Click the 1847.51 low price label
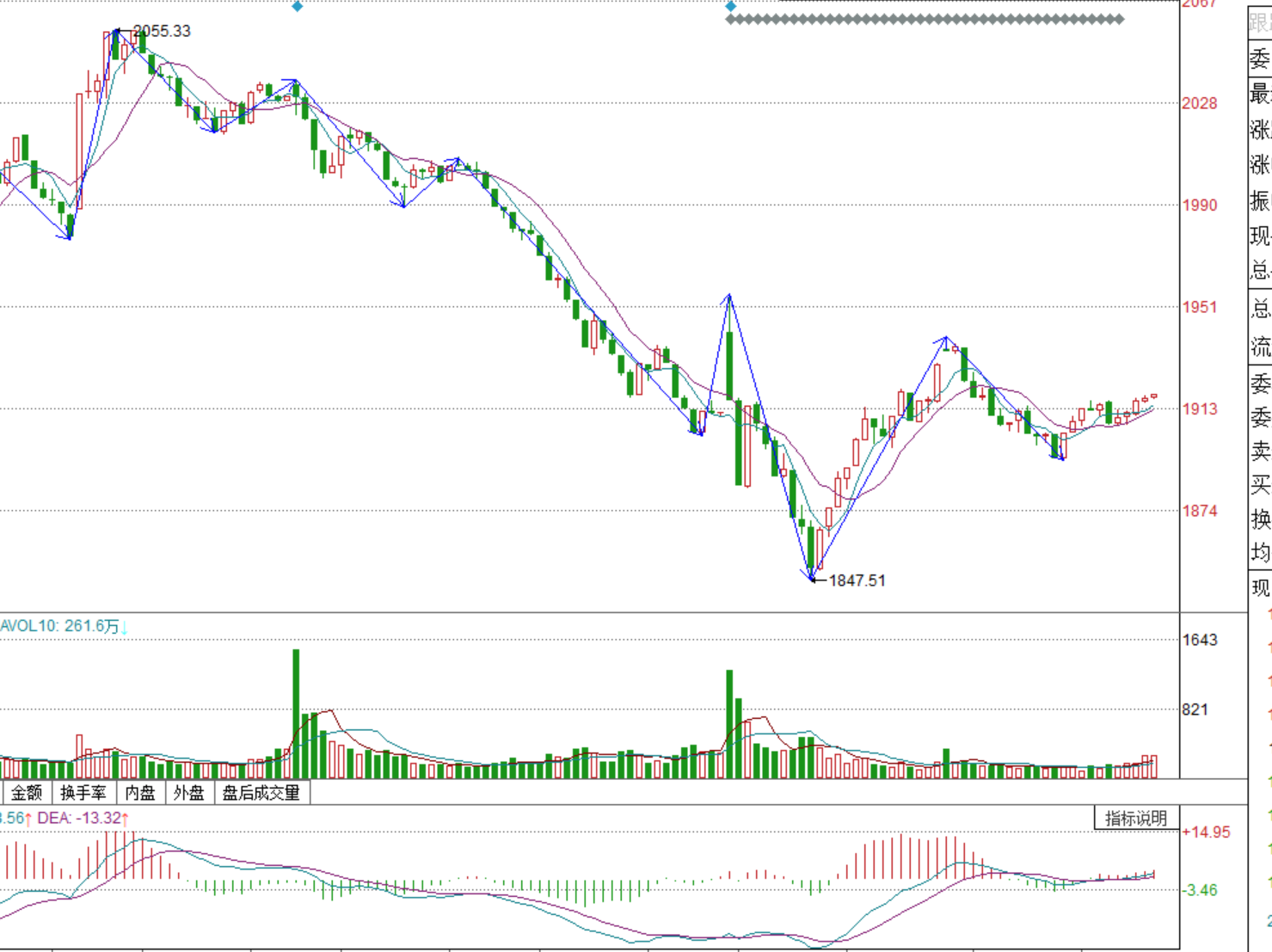 [857, 580]
